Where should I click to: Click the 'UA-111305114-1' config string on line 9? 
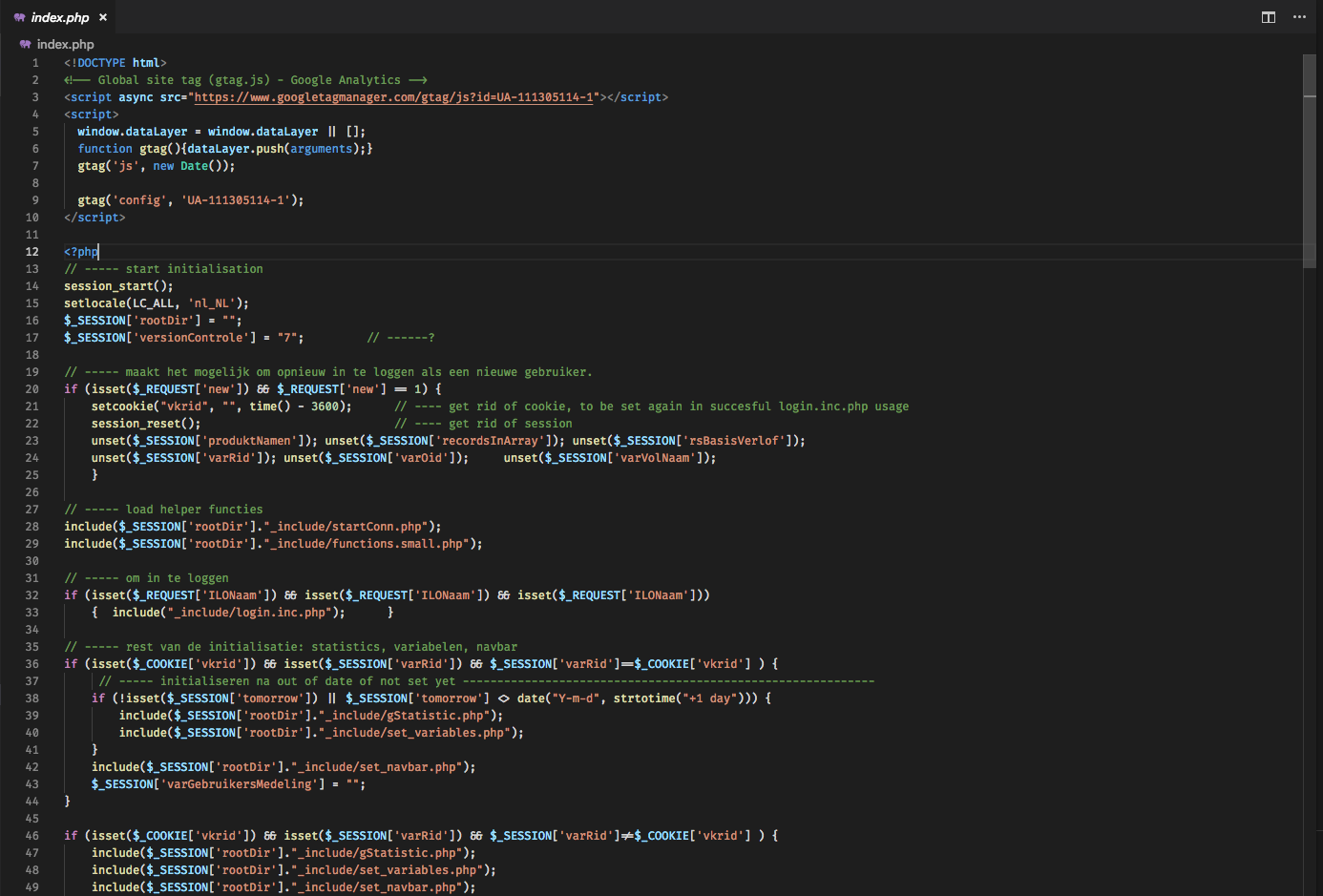coord(236,200)
